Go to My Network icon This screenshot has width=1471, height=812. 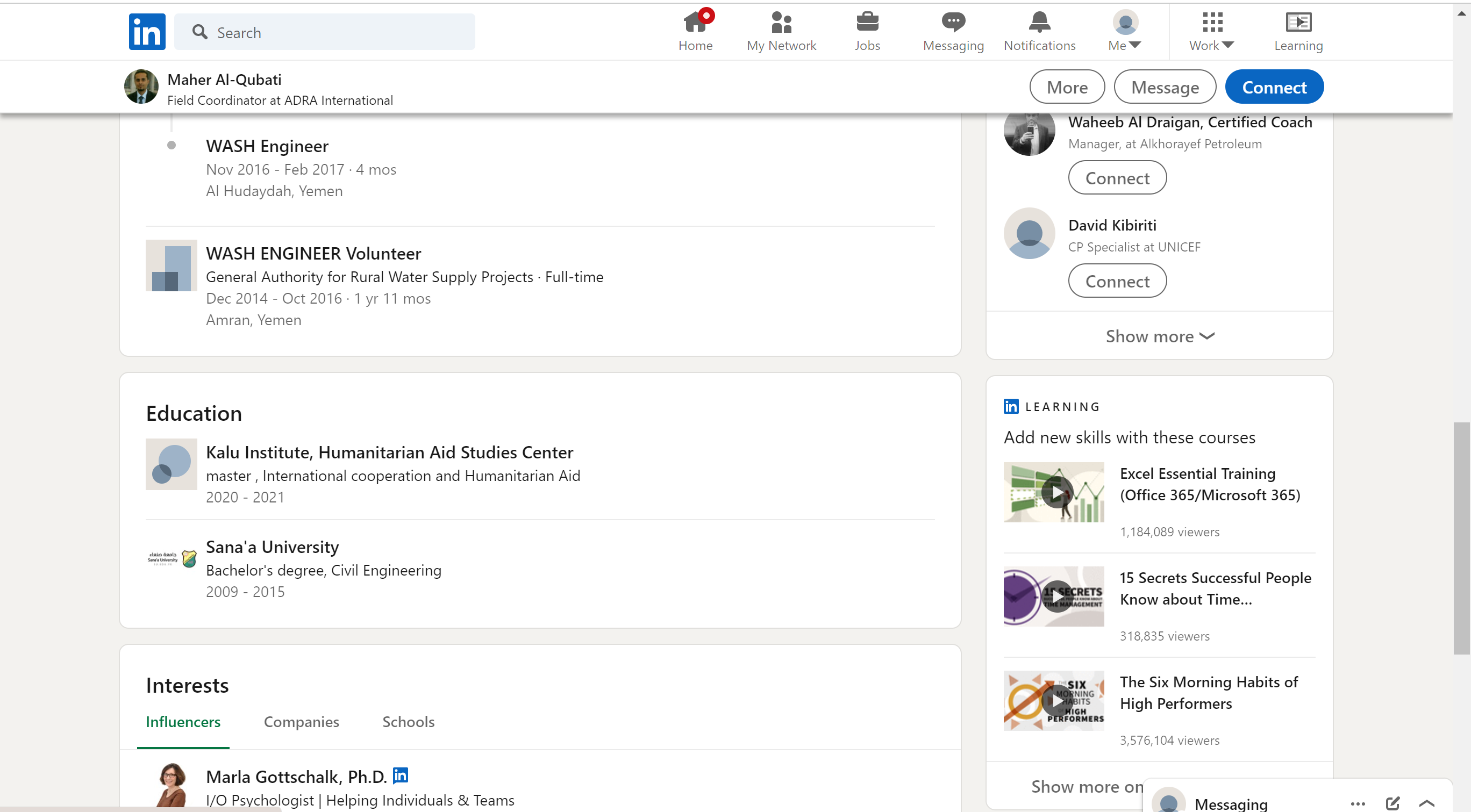click(781, 23)
